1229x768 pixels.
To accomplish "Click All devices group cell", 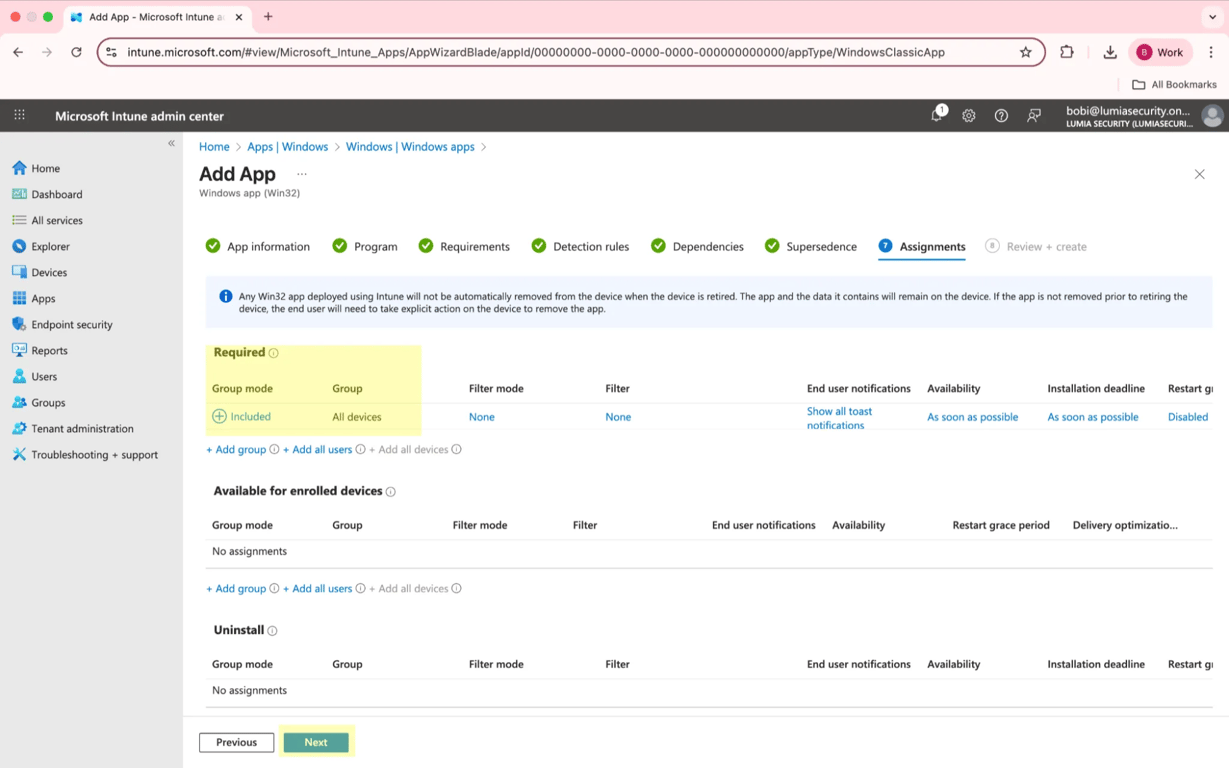I will pos(357,417).
